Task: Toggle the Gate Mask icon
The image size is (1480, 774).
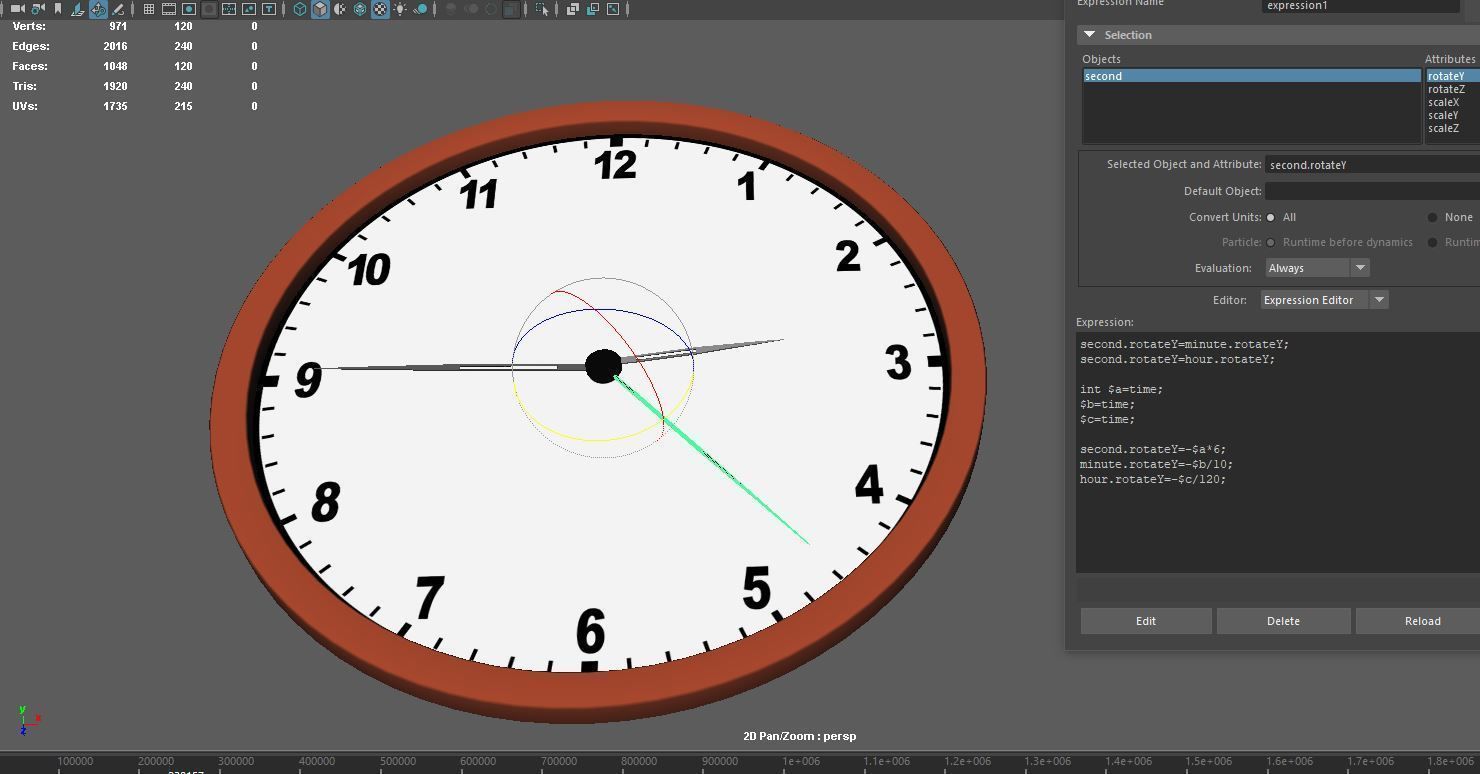Action: [x=210, y=9]
